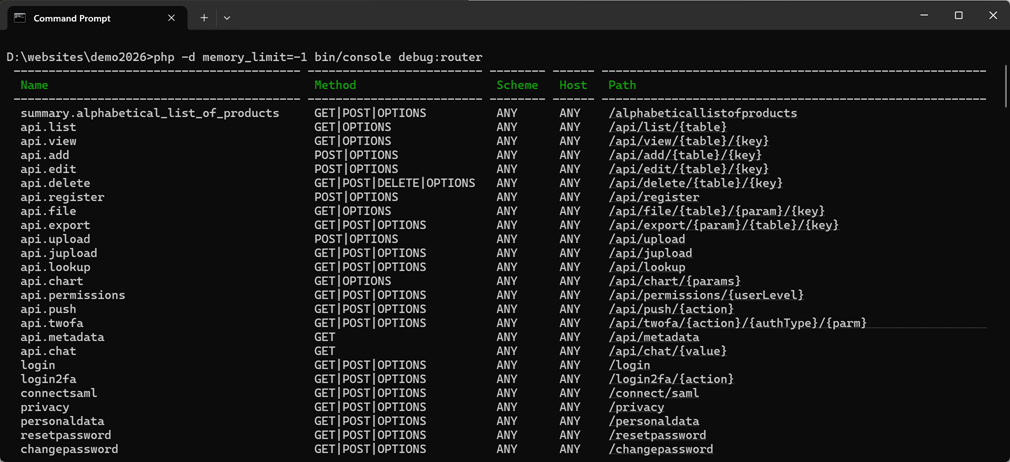Click route name api.upload
Screen dimensions: 1010x462
point(55,239)
